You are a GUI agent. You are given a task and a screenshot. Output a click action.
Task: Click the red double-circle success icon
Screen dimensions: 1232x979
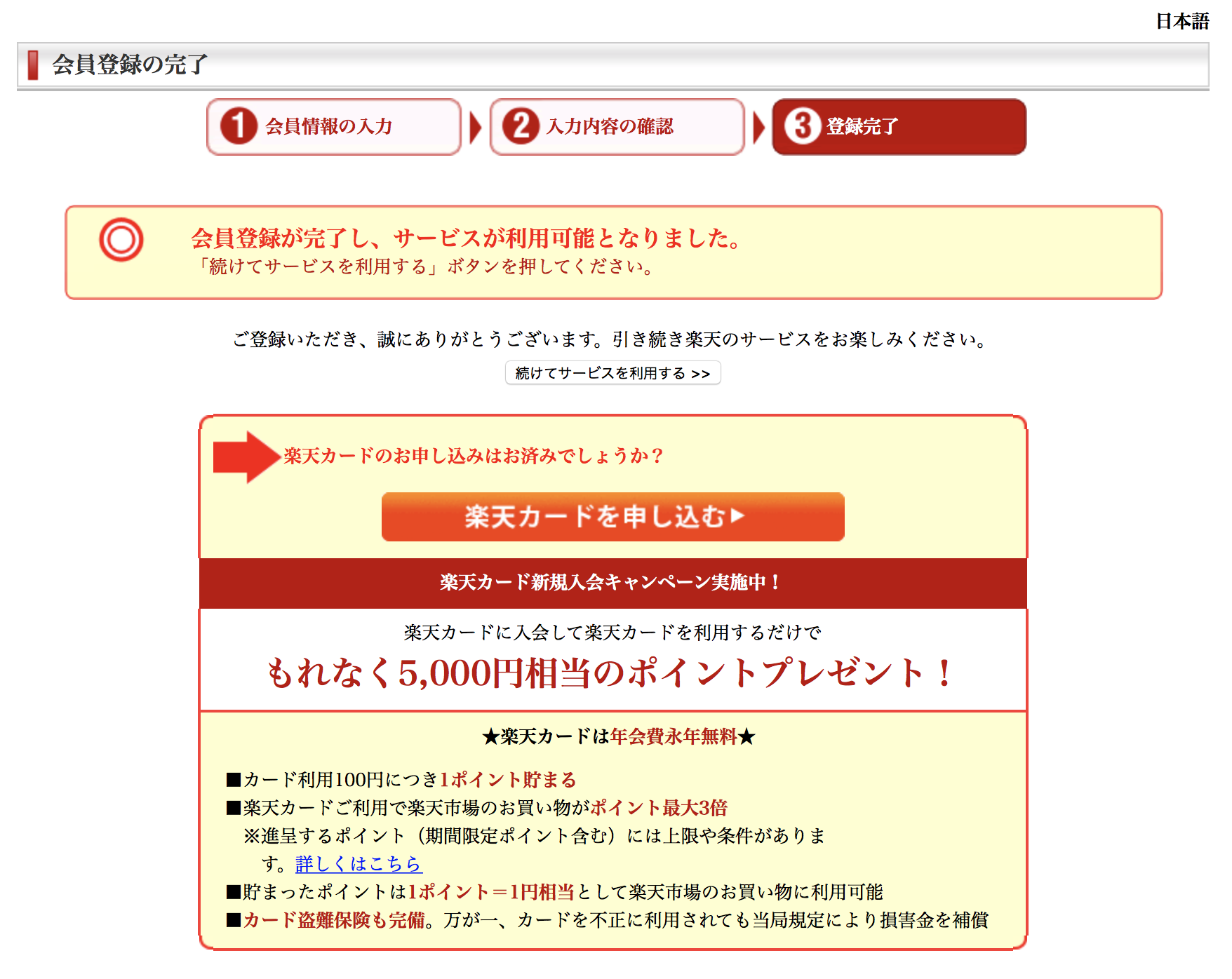(x=121, y=240)
